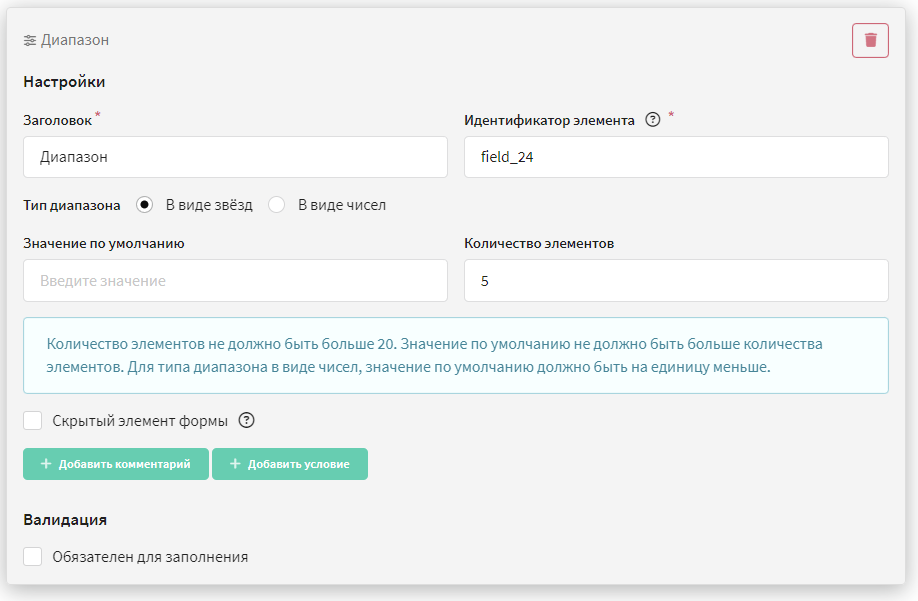Viewport: 918px width, 601px height.
Task: Check Обязателен для заполнения
Action: (x=33, y=557)
